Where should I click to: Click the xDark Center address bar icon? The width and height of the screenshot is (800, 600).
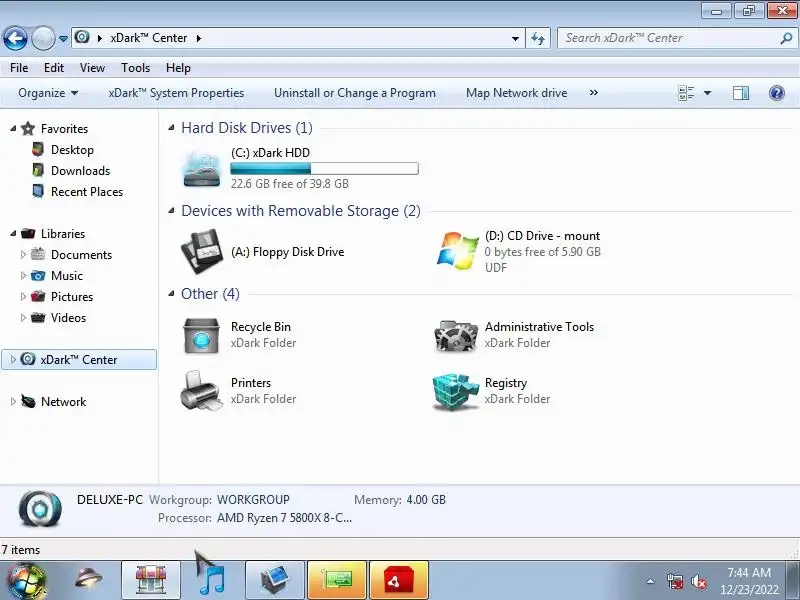click(x=82, y=38)
